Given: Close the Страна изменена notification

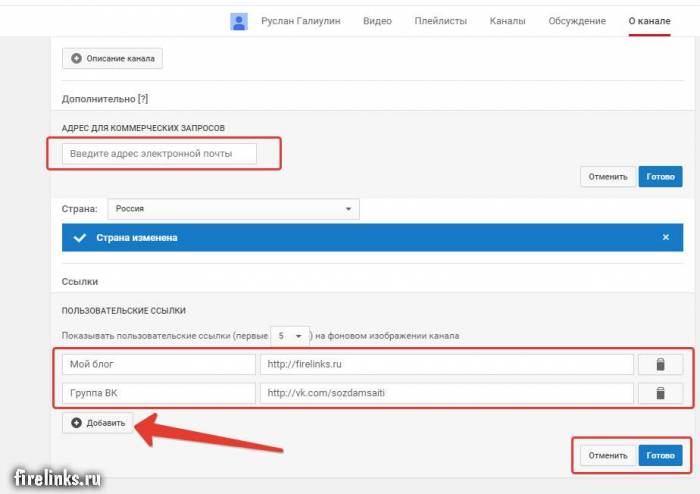Looking at the screenshot, I should point(666,238).
